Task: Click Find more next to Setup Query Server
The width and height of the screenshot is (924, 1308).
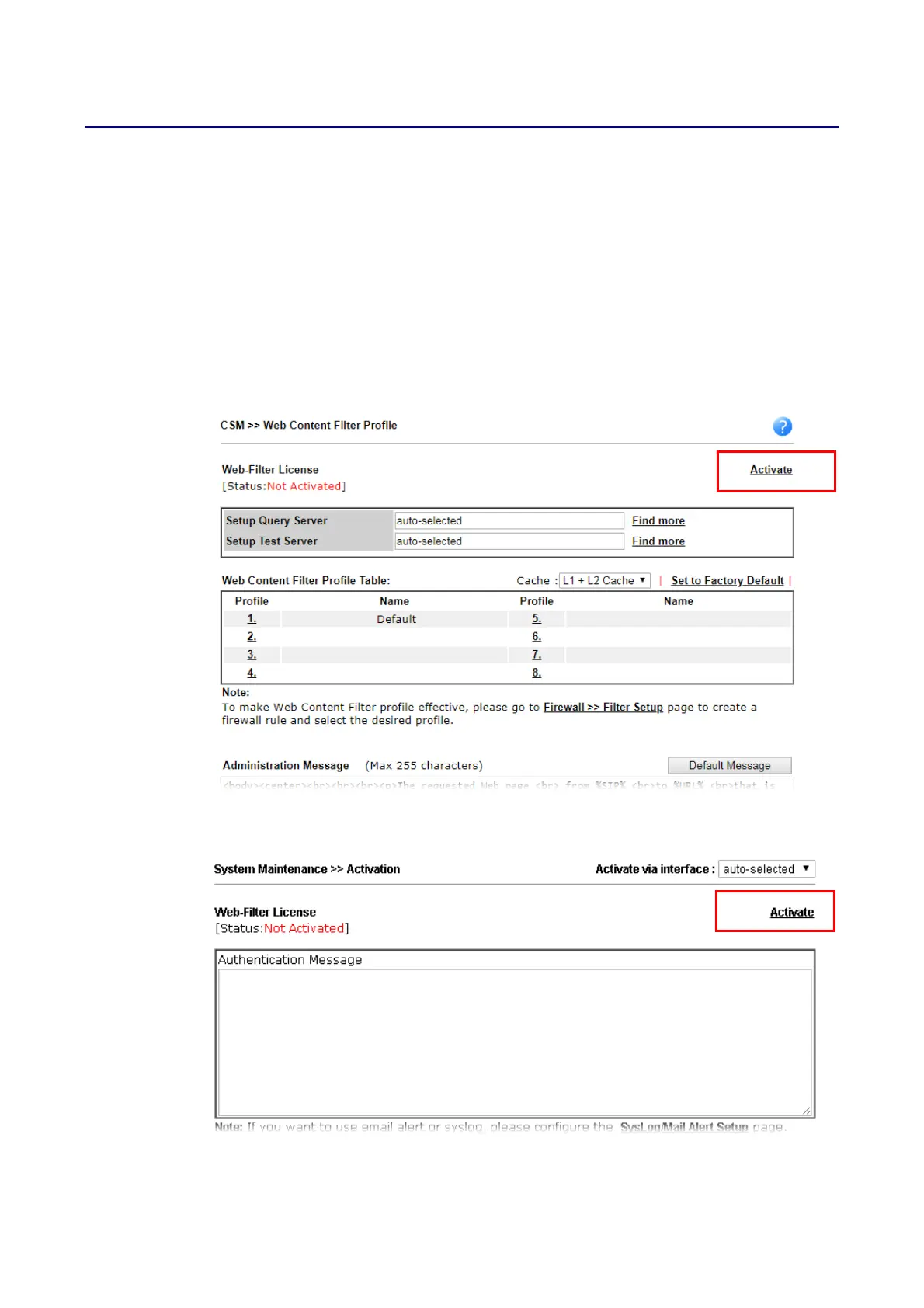Action: pos(658,521)
